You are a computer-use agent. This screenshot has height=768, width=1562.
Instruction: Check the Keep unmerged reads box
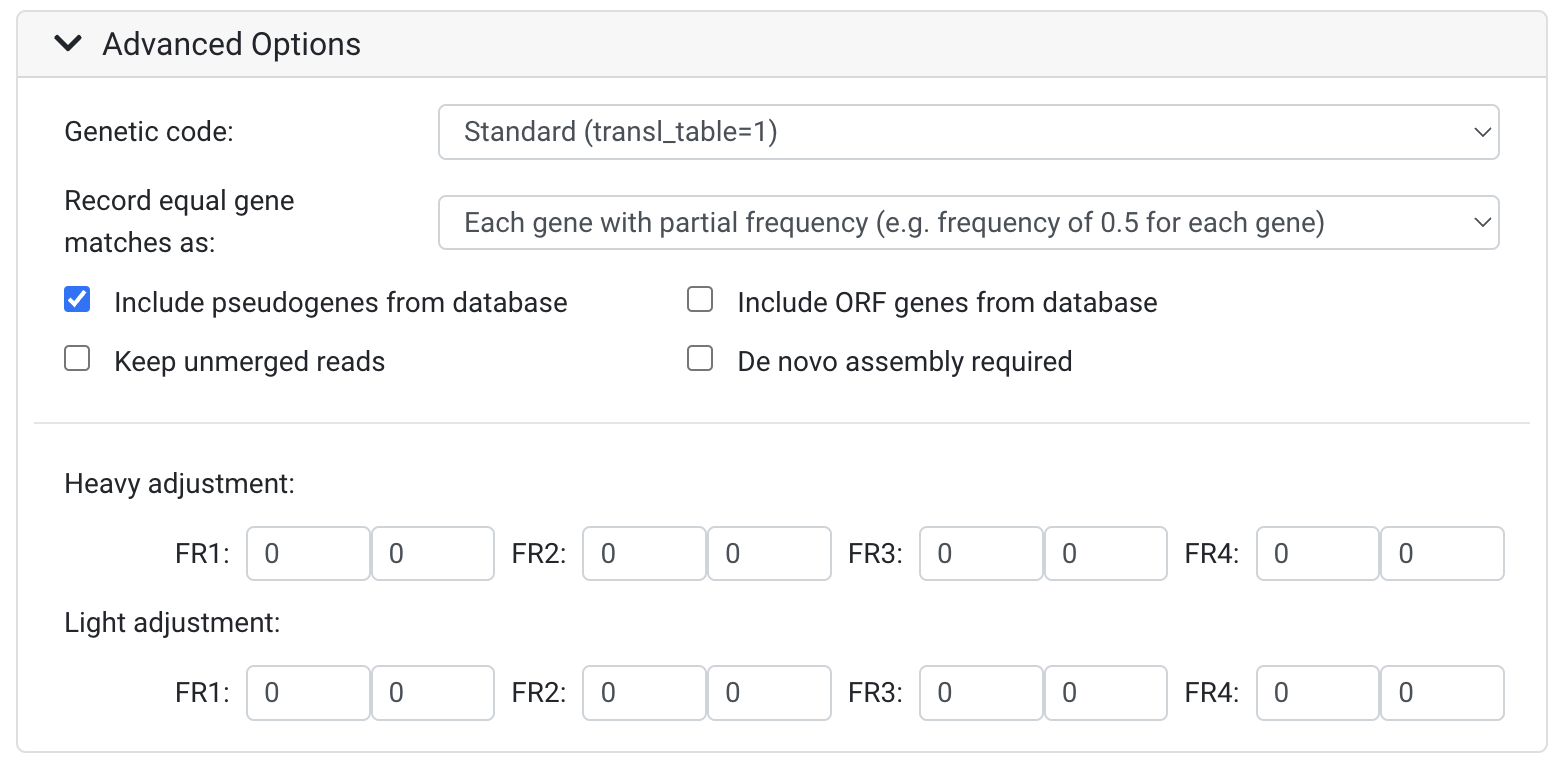[x=77, y=358]
